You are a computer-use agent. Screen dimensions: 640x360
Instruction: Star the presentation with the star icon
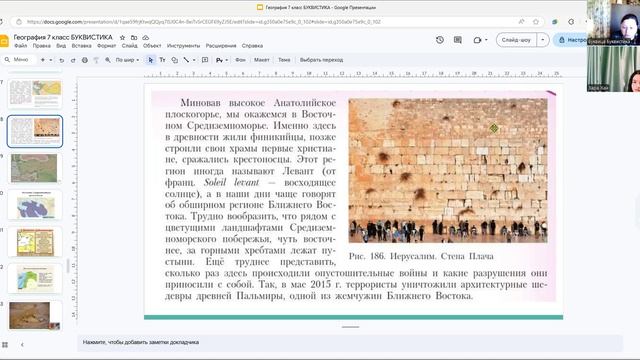pos(122,37)
